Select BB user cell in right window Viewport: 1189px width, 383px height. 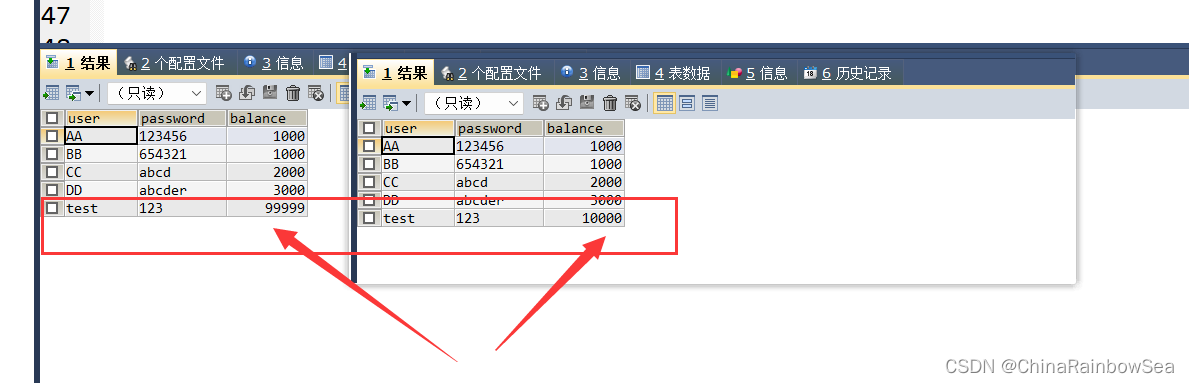tap(418, 164)
